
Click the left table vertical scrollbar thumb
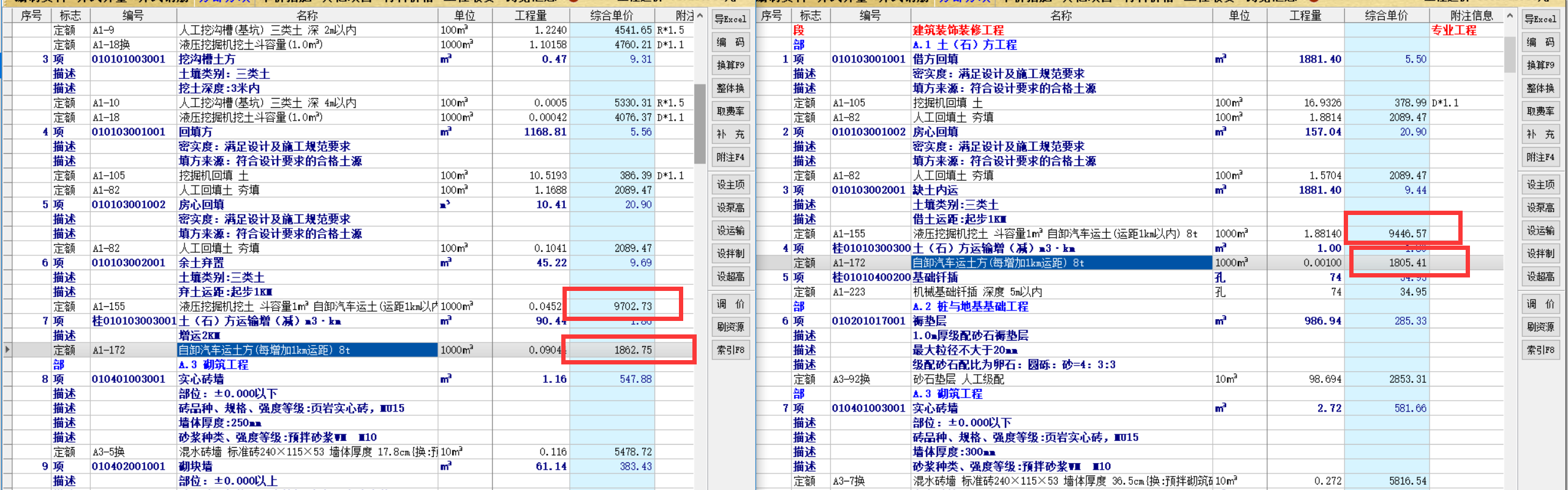click(700, 124)
